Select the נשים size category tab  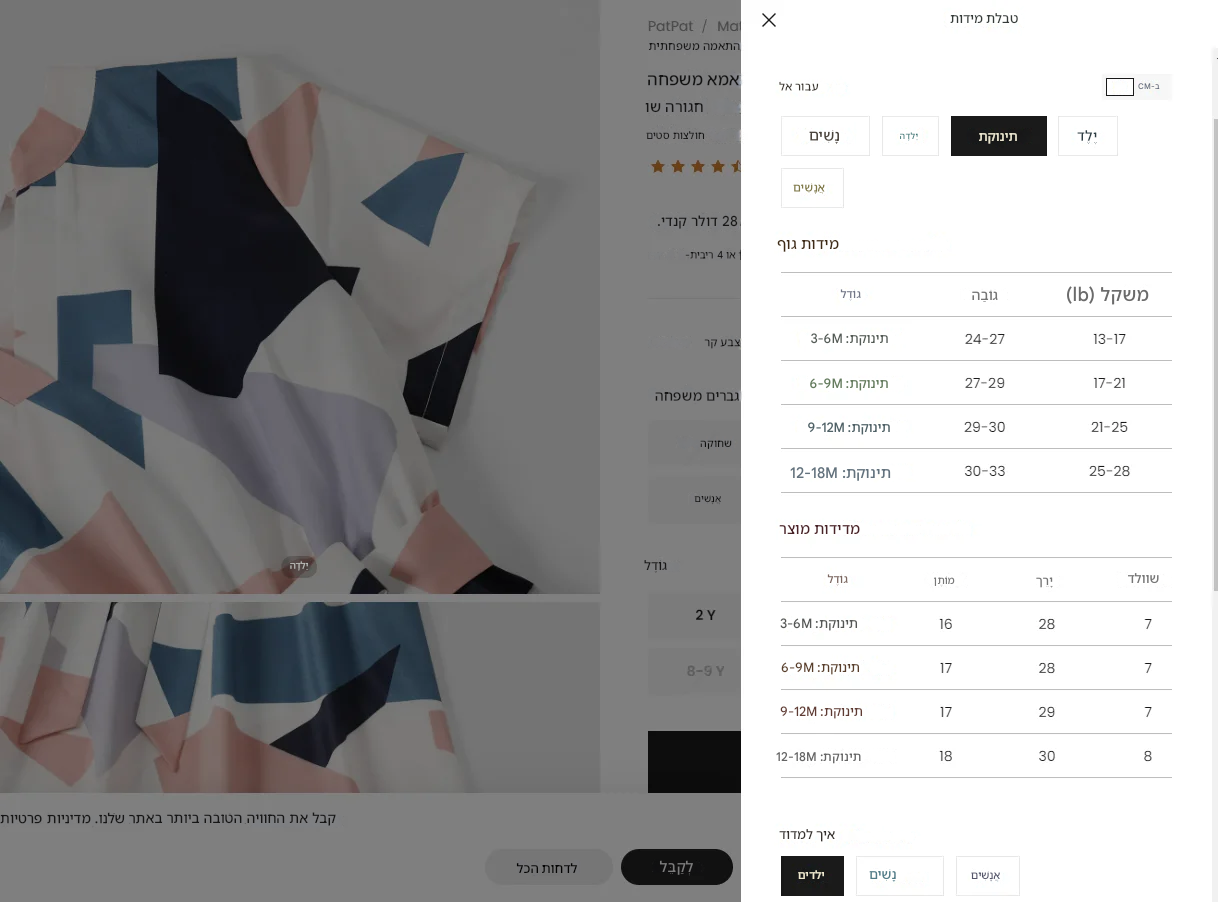tap(825, 136)
